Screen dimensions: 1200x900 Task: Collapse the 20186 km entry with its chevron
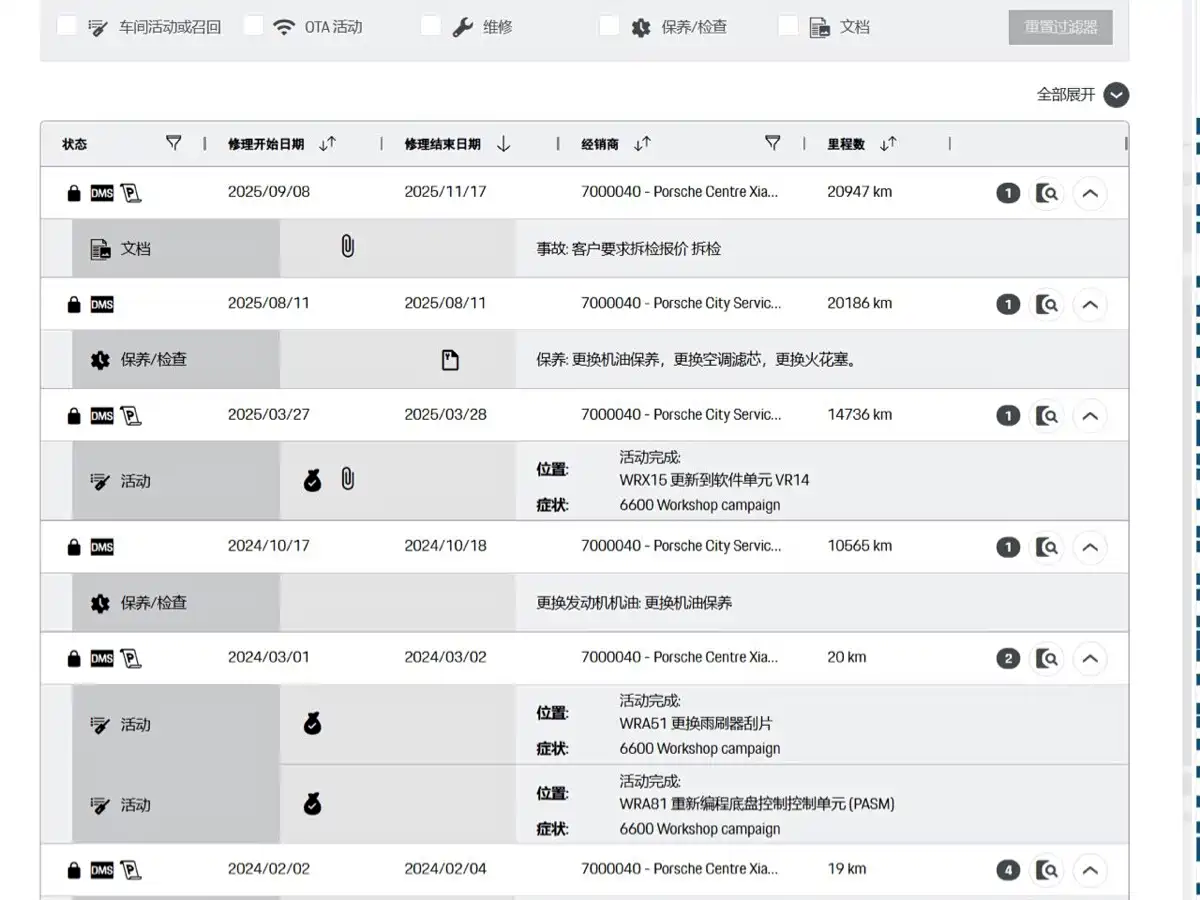(x=1090, y=304)
